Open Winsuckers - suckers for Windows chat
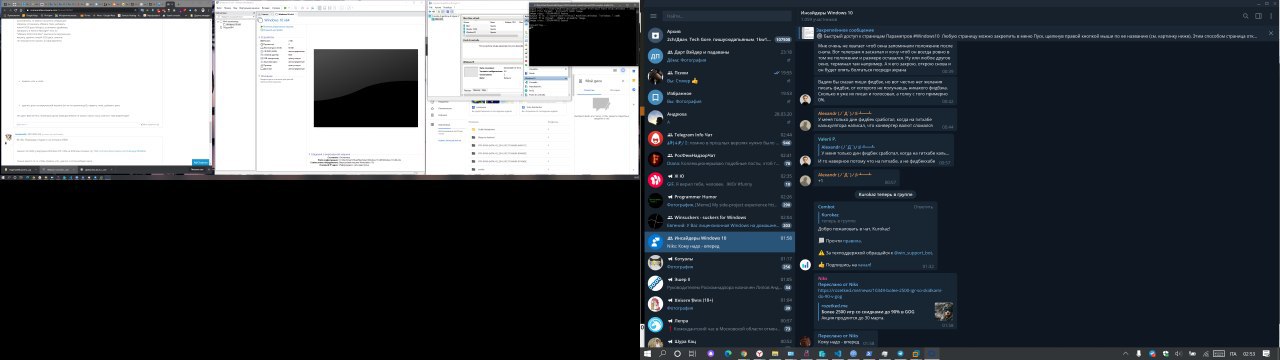This screenshot has width=1280, height=360. pyautogui.click(x=719, y=221)
